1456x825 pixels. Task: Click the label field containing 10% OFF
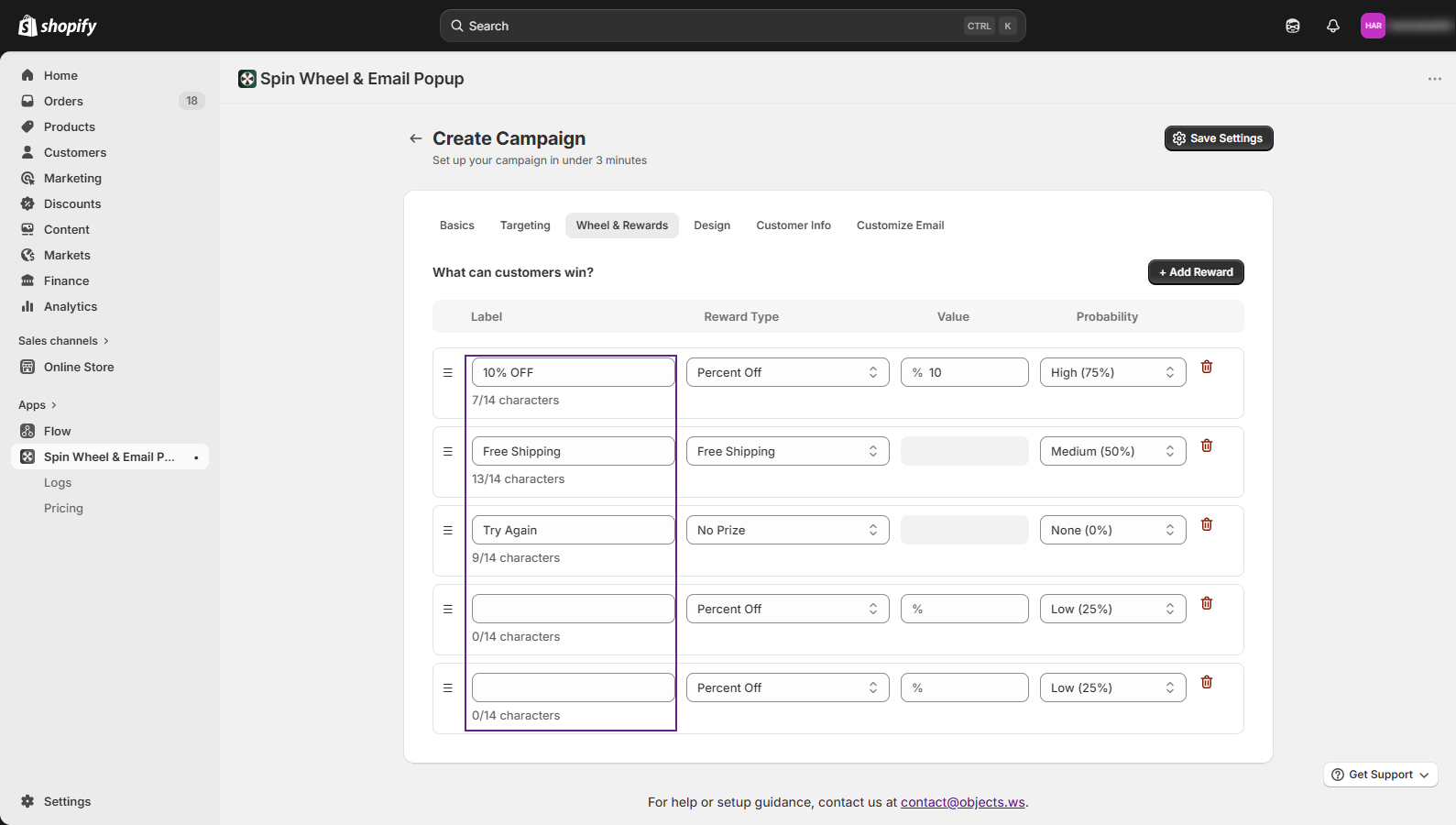tap(574, 372)
